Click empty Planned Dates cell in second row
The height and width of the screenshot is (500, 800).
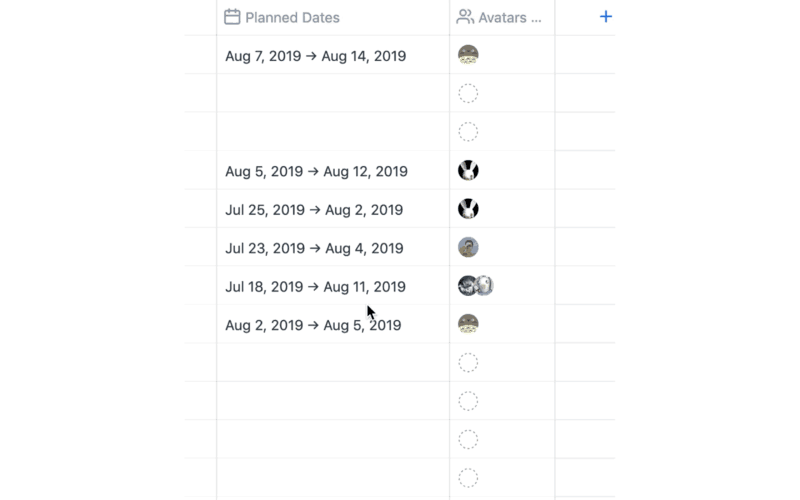click(332, 94)
